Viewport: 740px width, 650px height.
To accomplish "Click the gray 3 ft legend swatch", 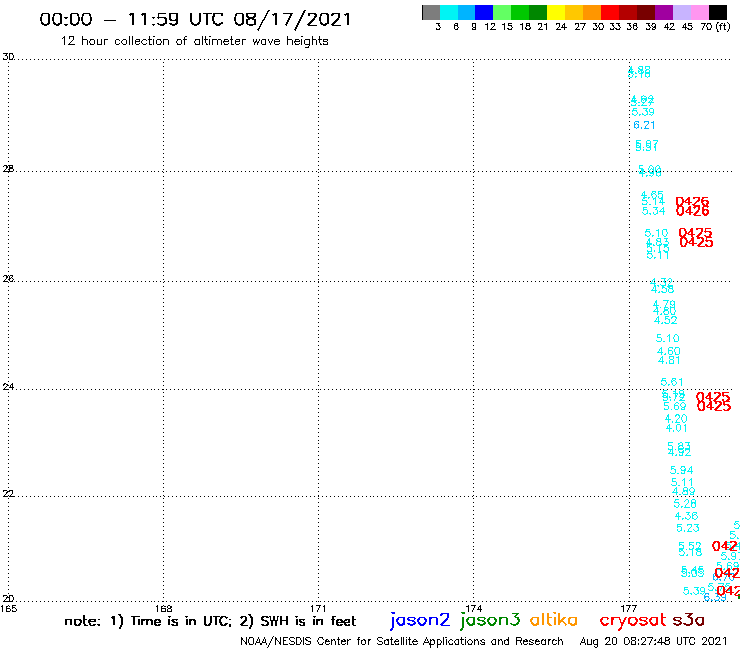I will [431, 12].
